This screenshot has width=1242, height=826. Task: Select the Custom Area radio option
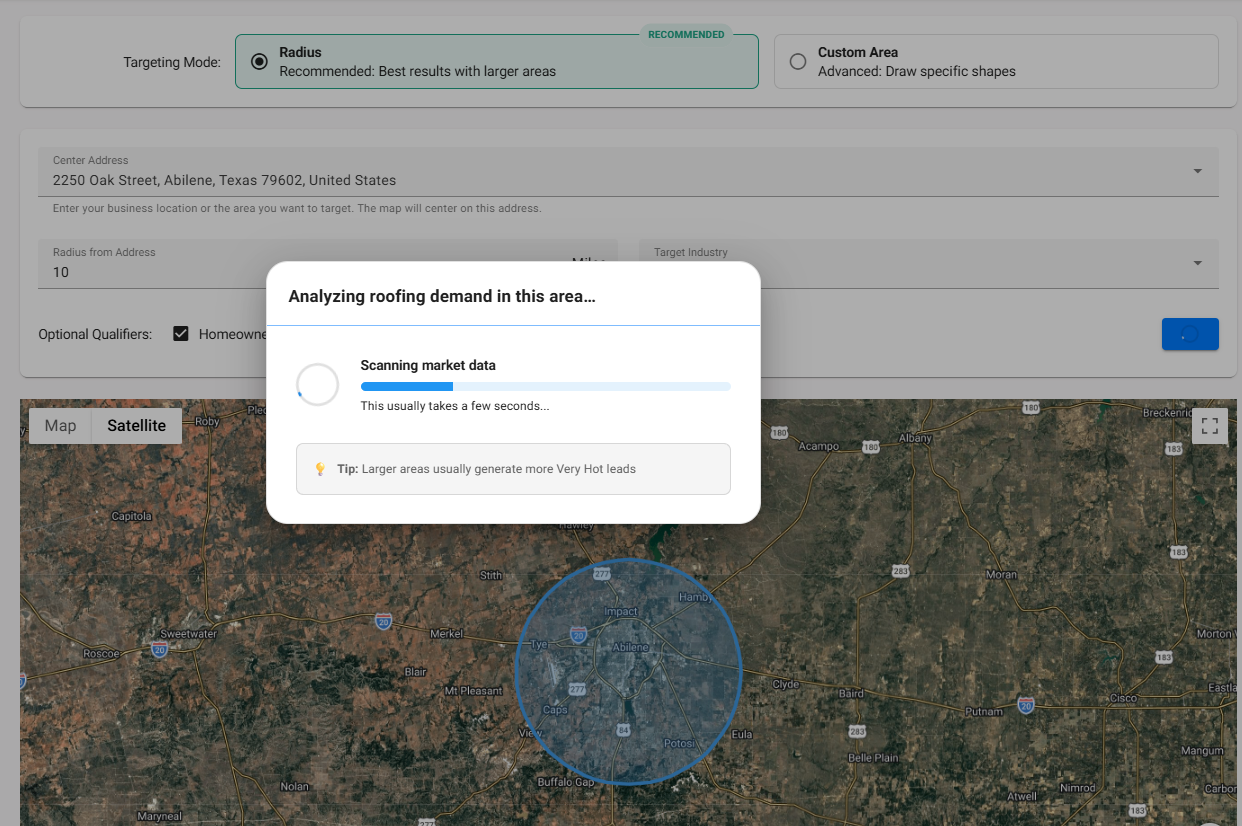click(x=798, y=62)
